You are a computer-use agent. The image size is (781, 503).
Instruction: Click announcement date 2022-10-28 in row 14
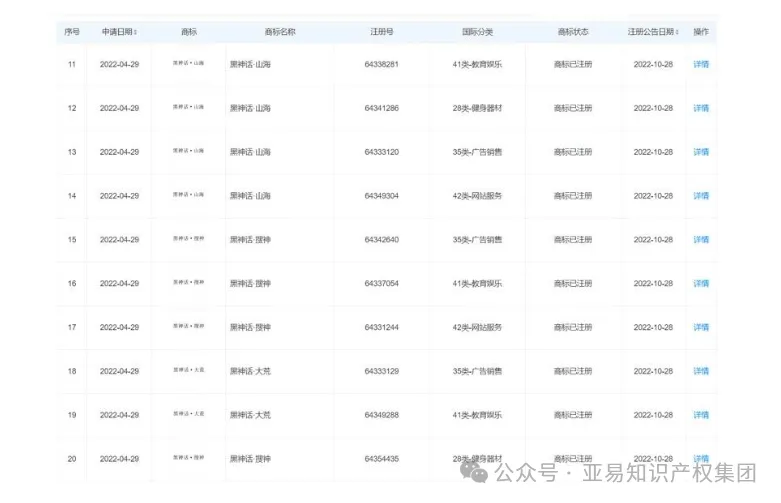click(653, 196)
